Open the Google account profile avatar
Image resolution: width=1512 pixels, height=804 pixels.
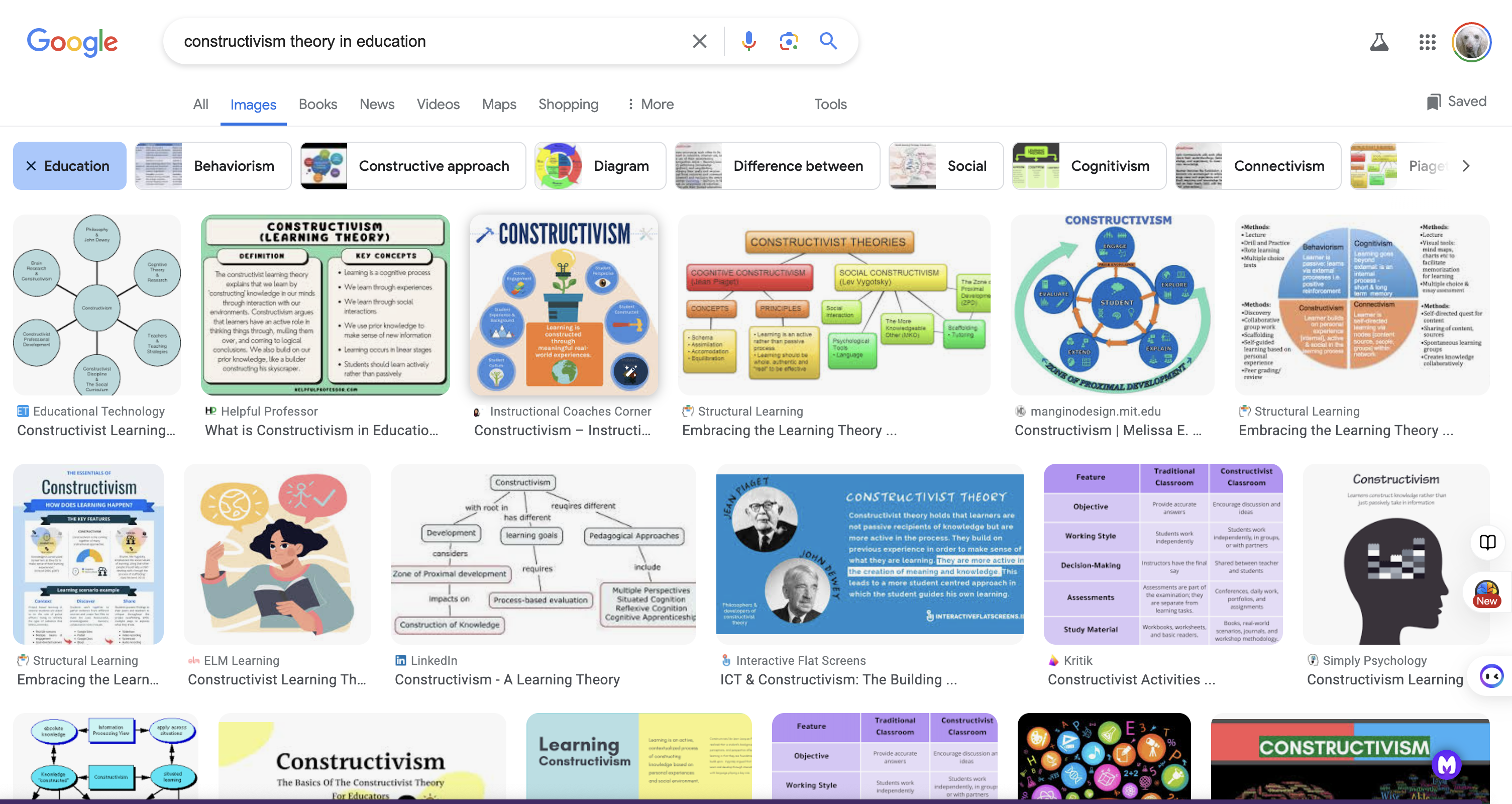pyautogui.click(x=1471, y=42)
